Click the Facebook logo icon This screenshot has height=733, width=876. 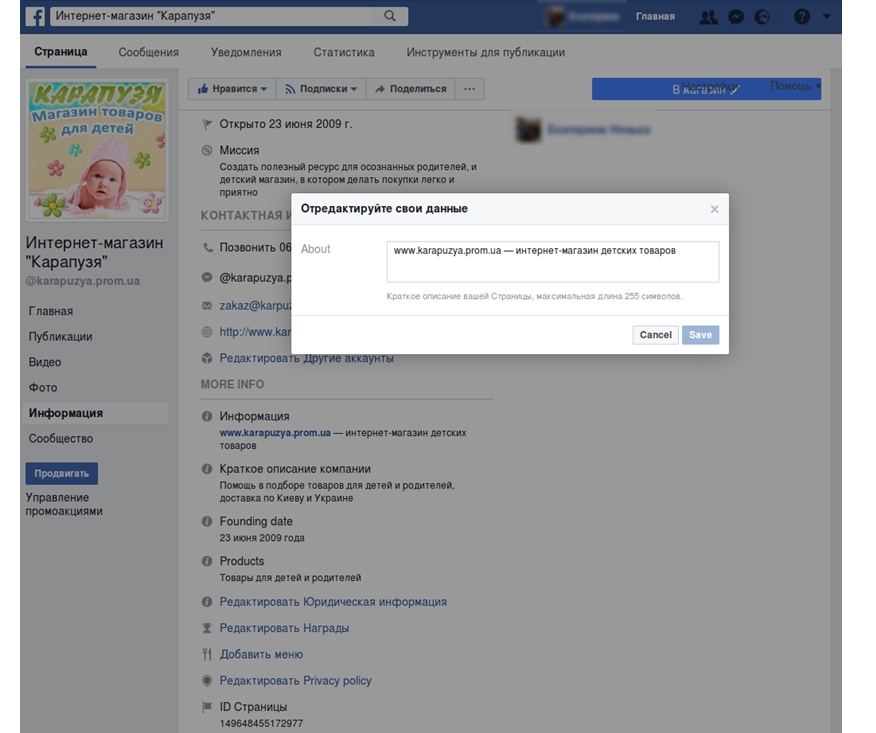coord(35,16)
